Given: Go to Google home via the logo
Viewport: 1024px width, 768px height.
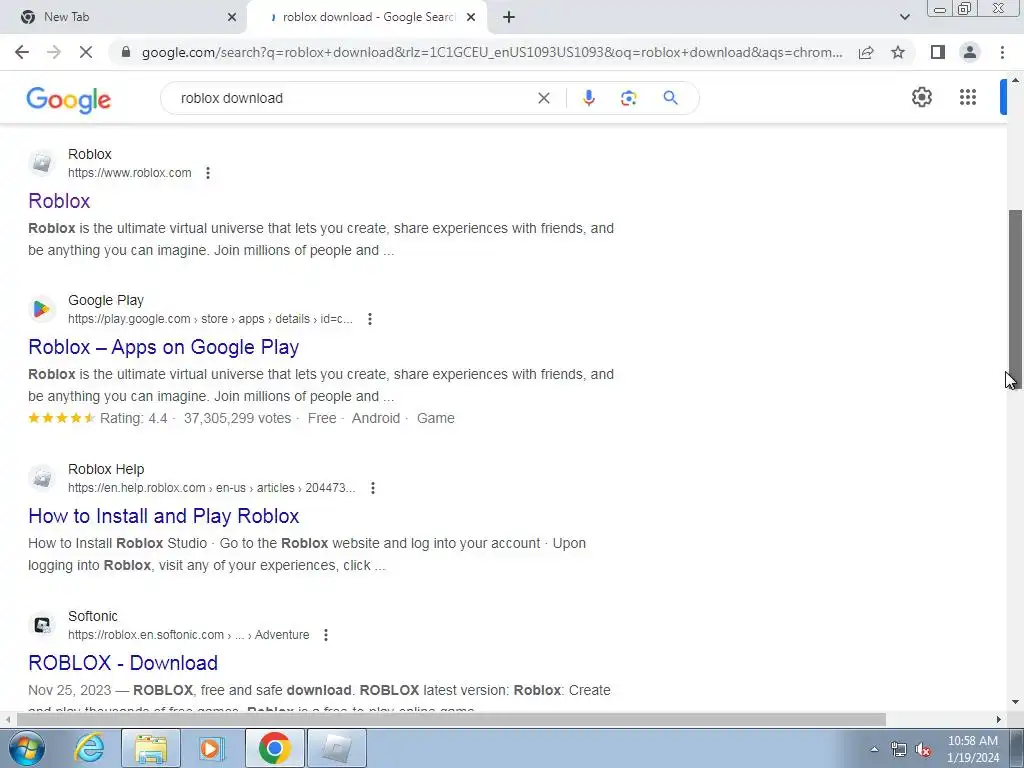Looking at the screenshot, I should 69,99.
